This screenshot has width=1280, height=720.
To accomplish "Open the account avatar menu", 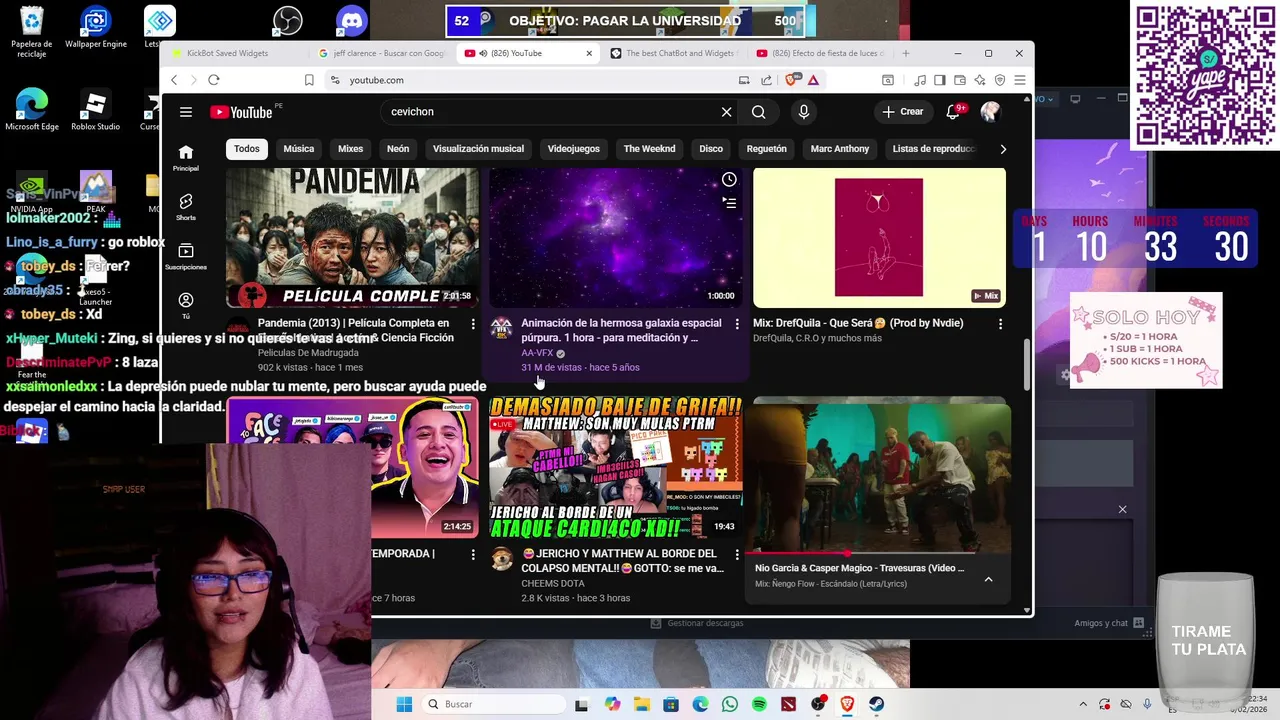I will click(x=990, y=112).
